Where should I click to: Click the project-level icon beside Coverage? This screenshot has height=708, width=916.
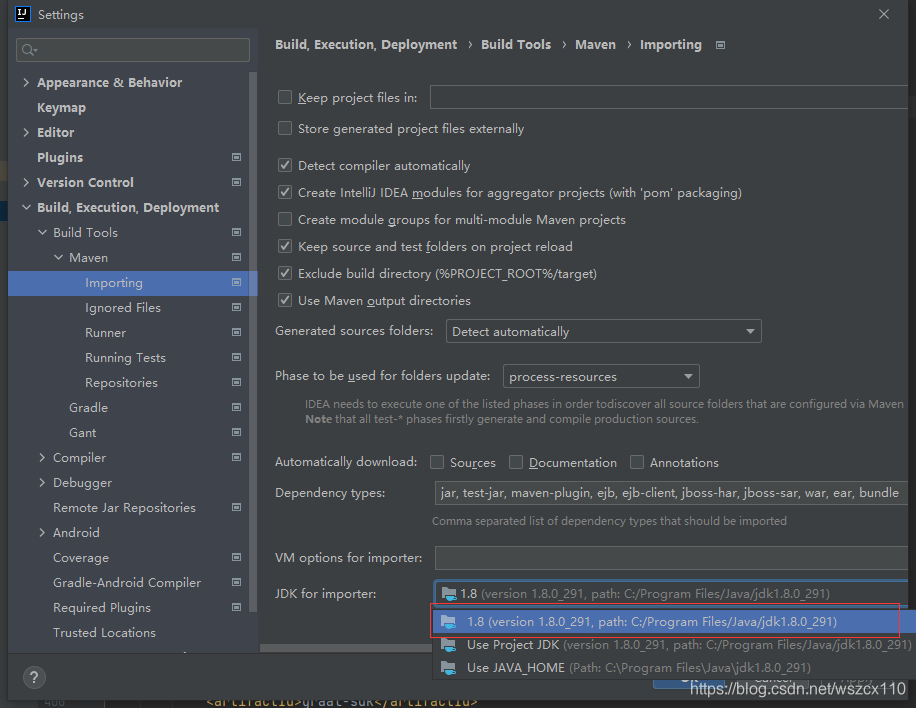[237, 557]
